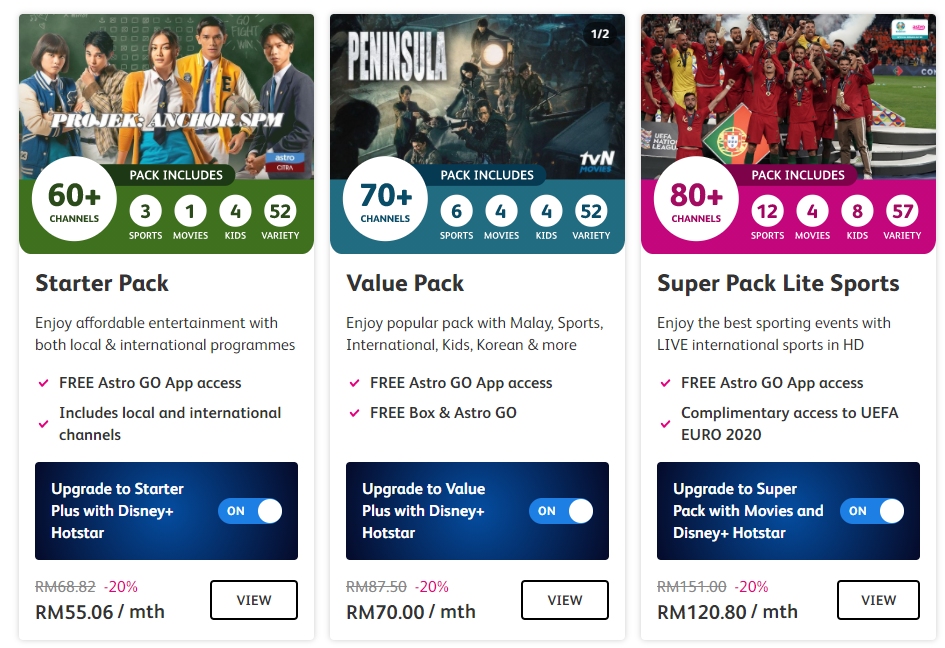Click the Super Pack 80+ channels circle
Viewport: 945px width, 648px height.
point(696,199)
